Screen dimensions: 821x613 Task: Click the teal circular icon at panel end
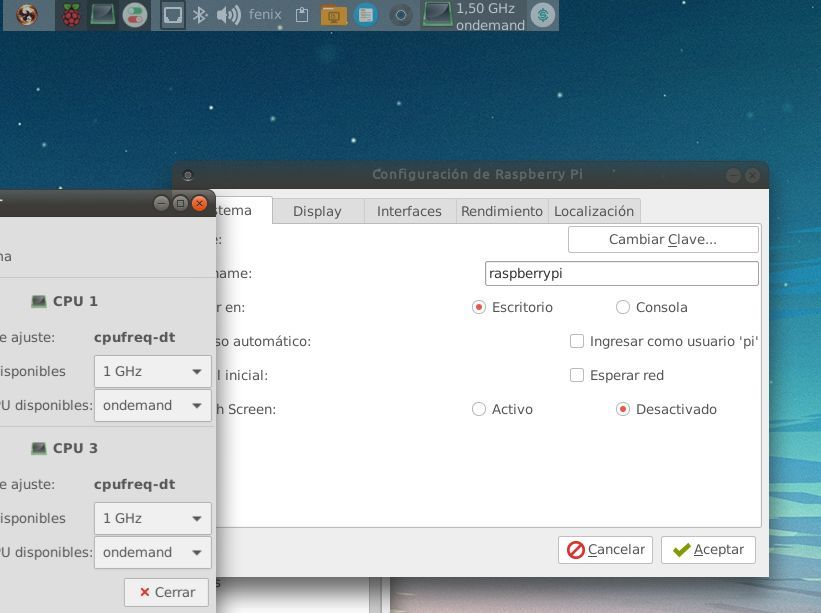click(x=543, y=15)
